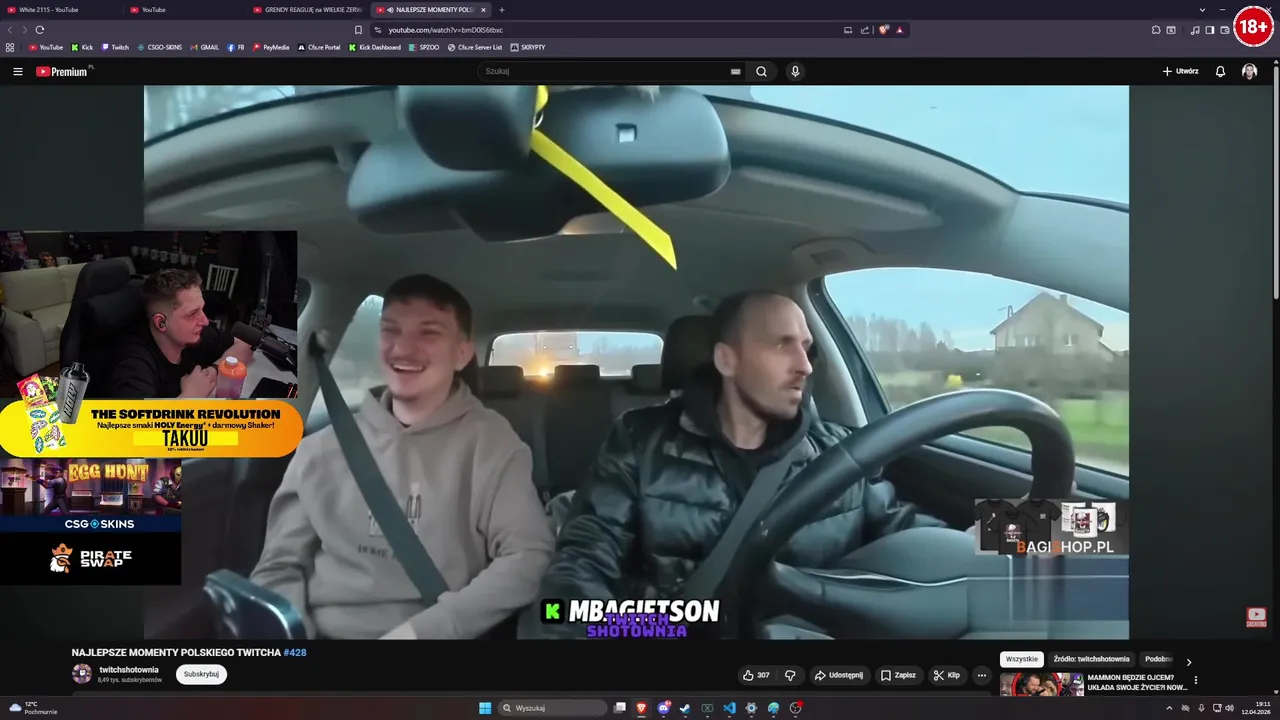The height and width of the screenshot is (720, 1280).
Task: Open Brave Rewards triangle icon
Action: (899, 30)
